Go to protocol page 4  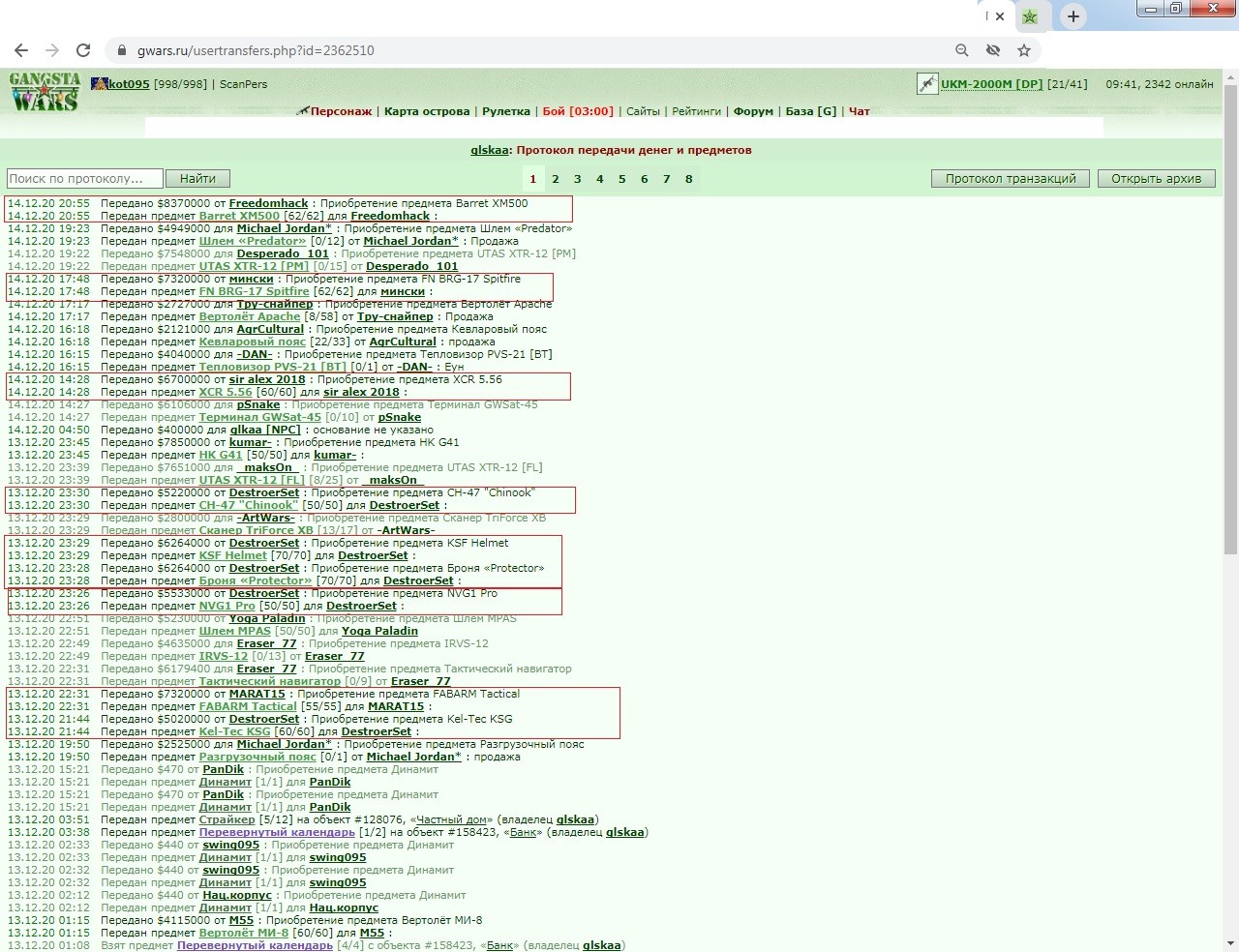coord(600,179)
